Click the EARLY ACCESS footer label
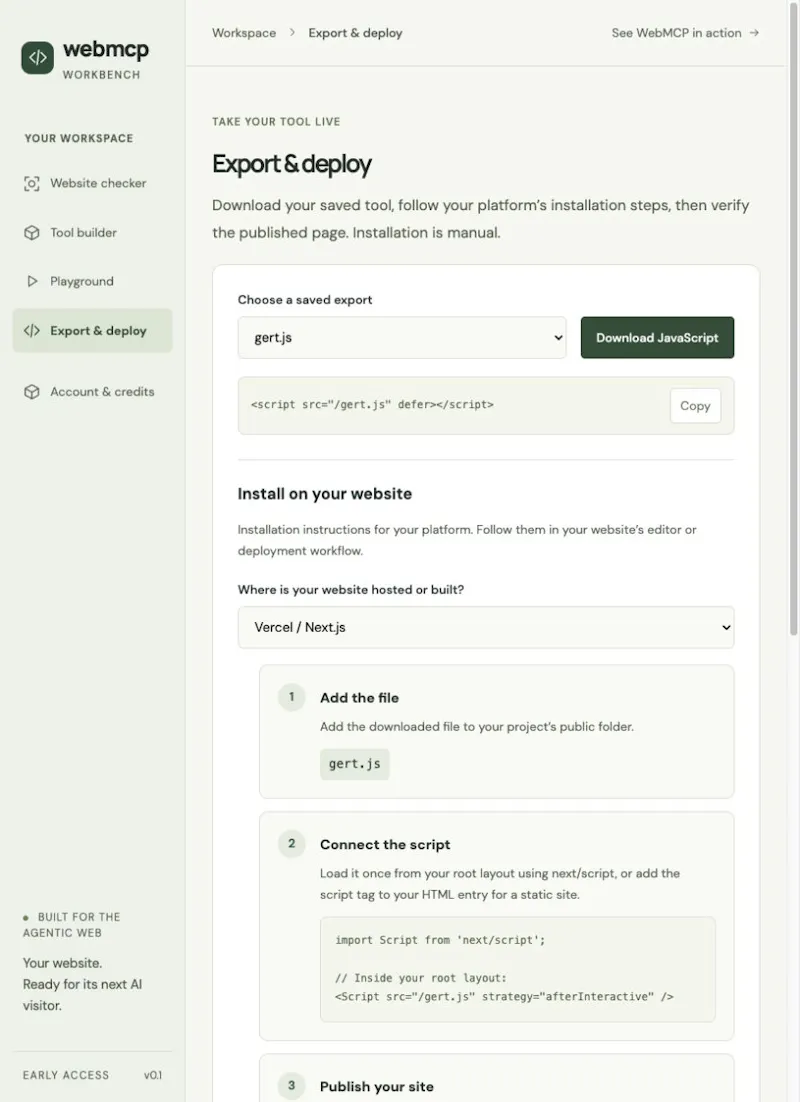This screenshot has height=1102, width=800. (x=65, y=1075)
